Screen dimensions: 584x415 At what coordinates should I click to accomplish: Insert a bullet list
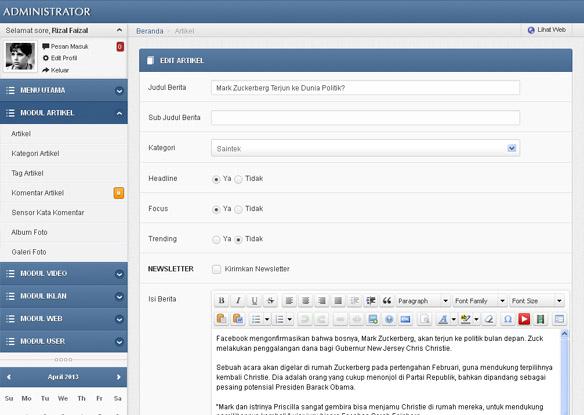coord(256,319)
